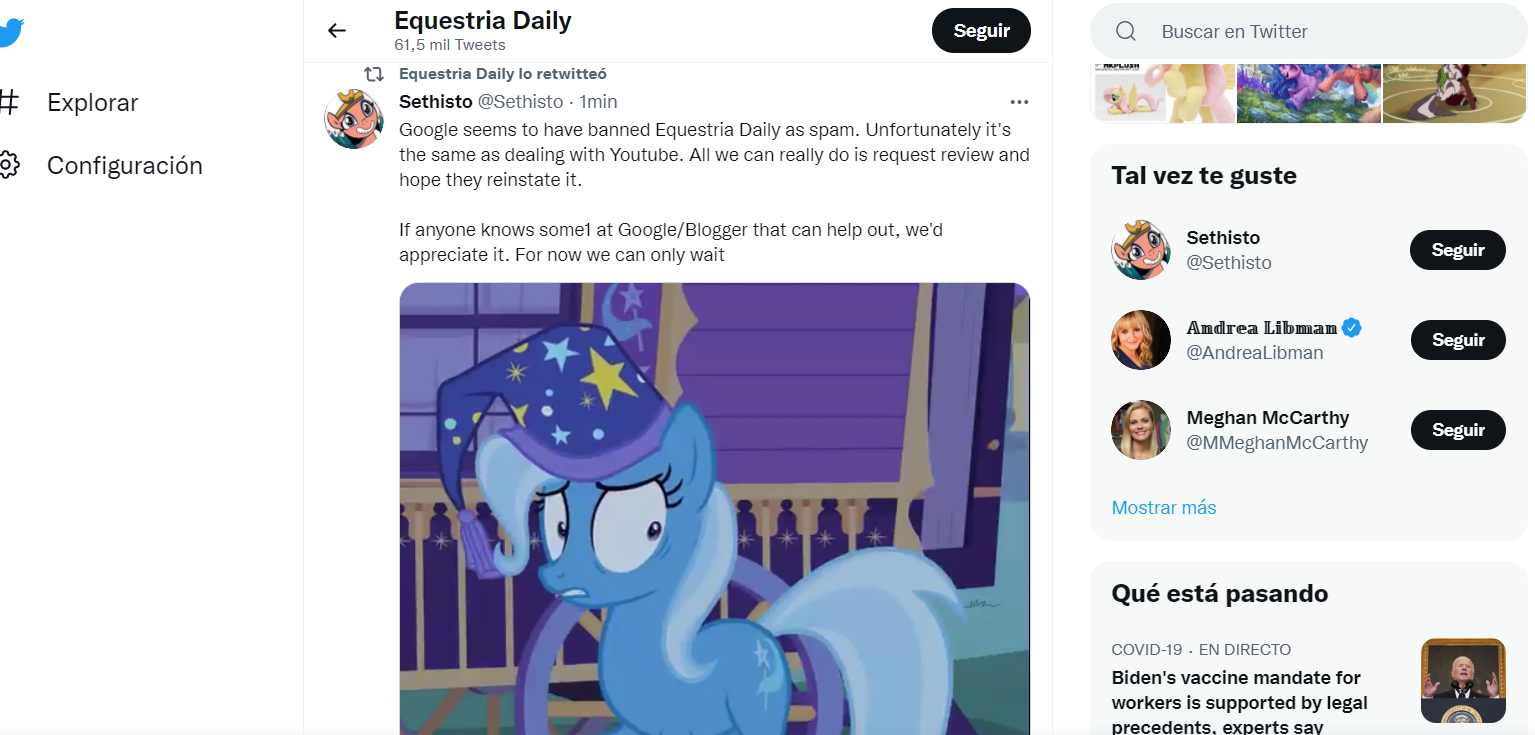Open the Configuración menu item
The image size is (1535, 735).
pyautogui.click(x=124, y=165)
